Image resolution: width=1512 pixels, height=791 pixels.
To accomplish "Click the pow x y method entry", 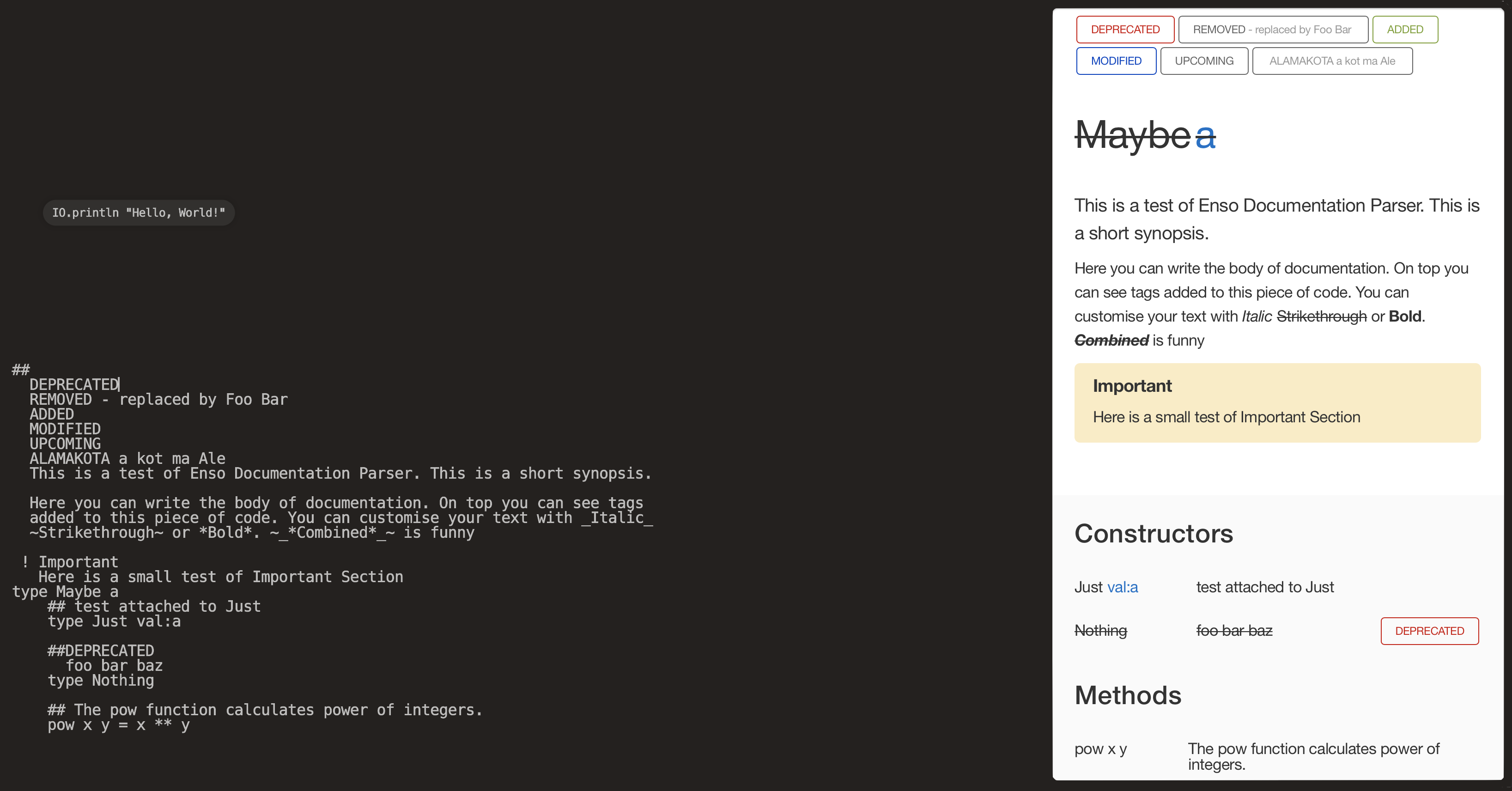I will click(x=1100, y=749).
